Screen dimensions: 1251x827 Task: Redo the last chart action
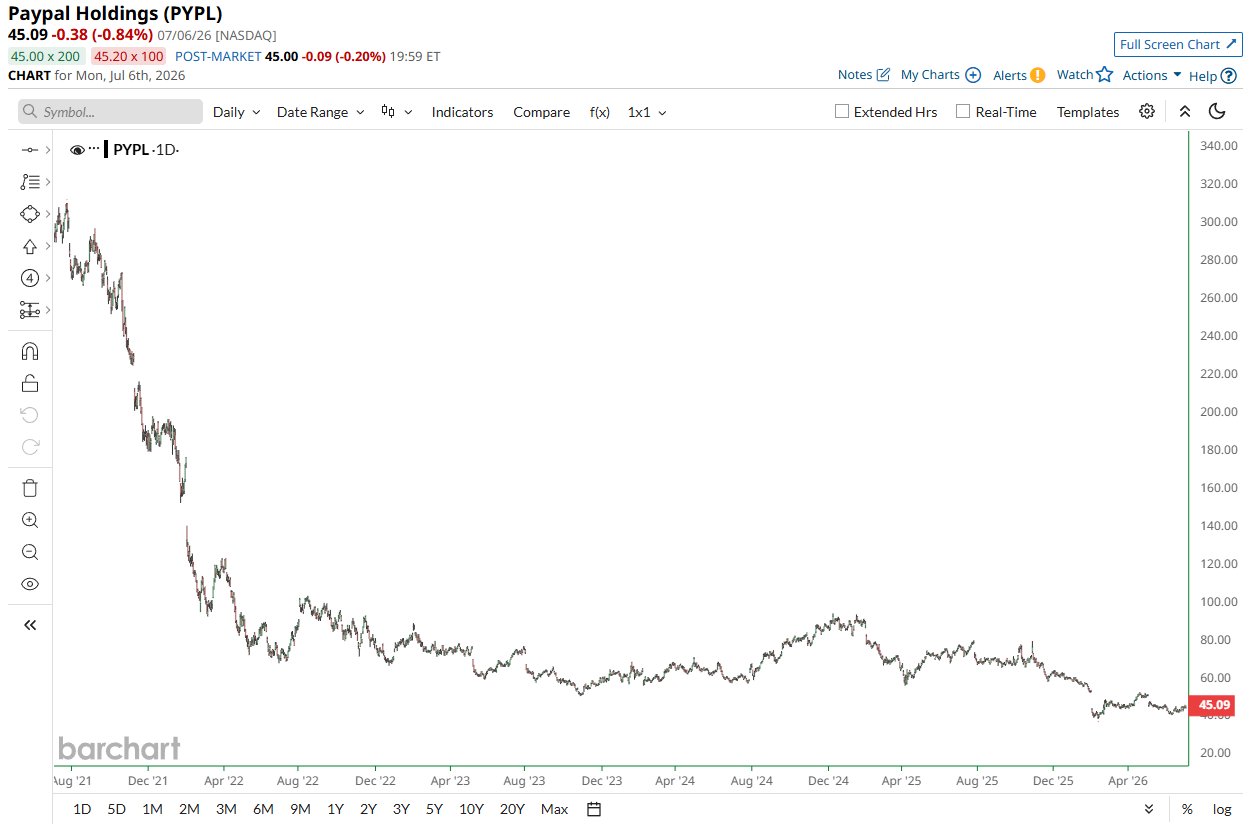[30, 447]
